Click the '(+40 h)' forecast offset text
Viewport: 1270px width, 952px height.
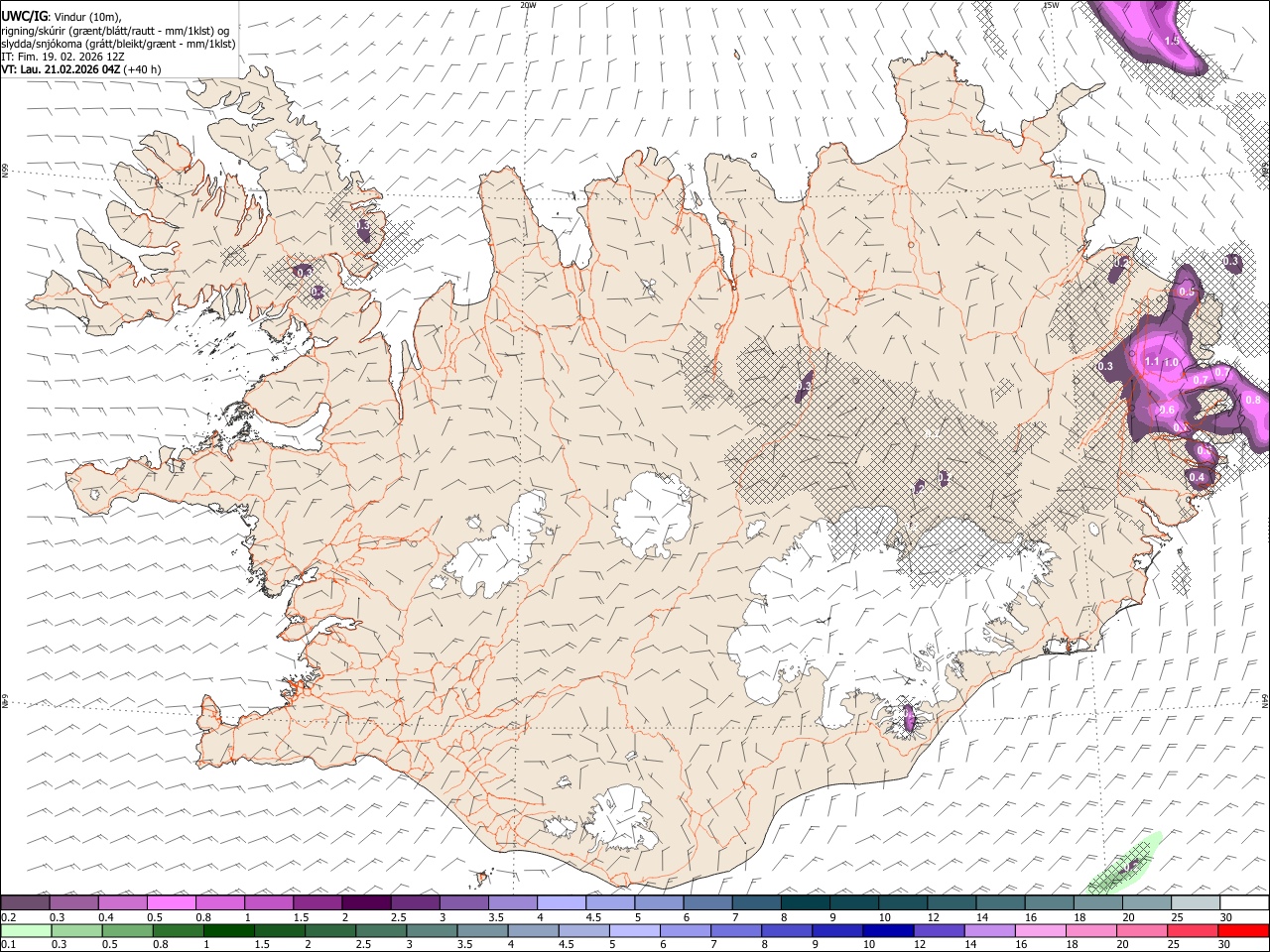[143, 69]
